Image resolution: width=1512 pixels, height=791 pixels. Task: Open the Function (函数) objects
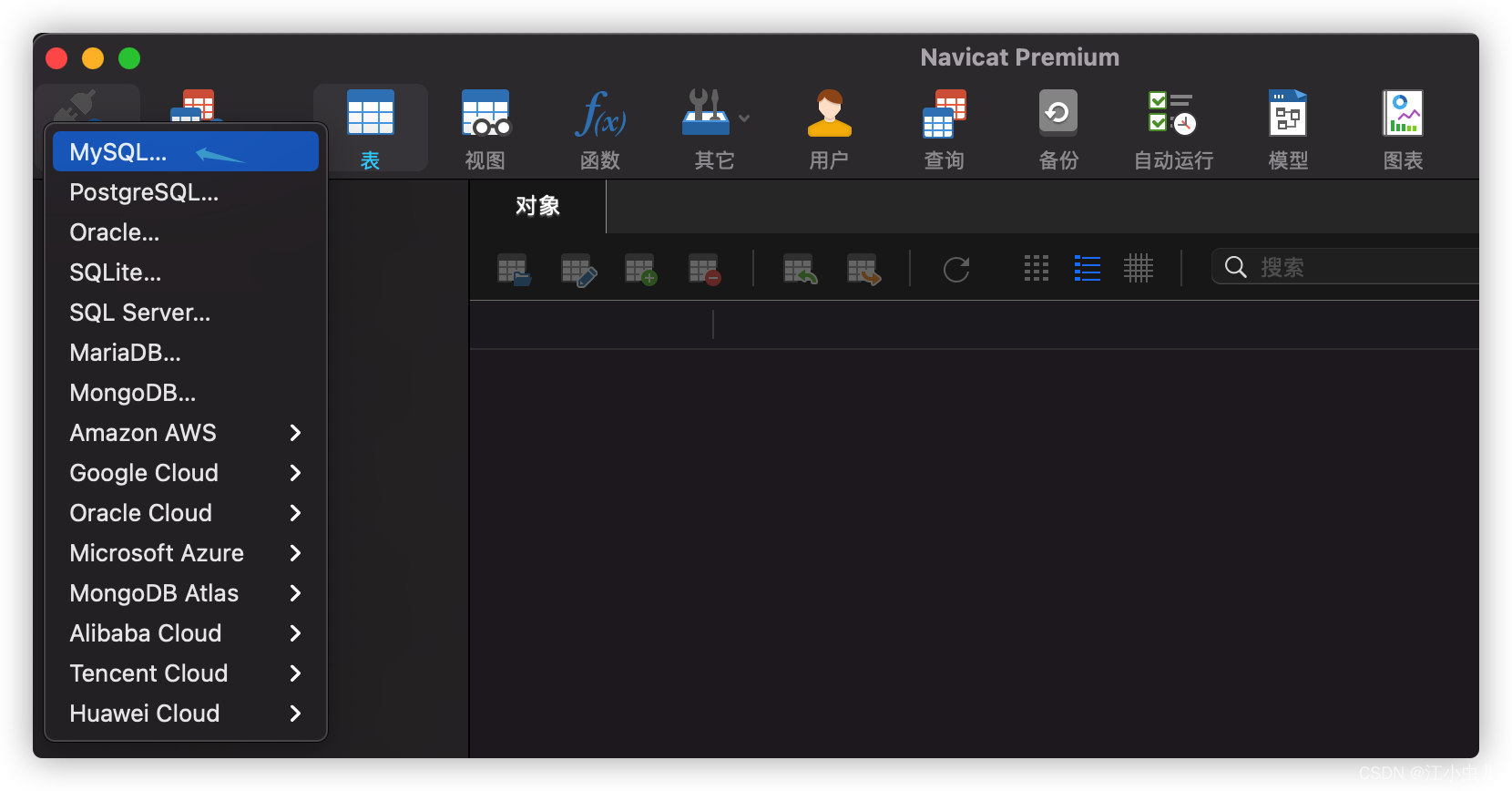click(x=600, y=128)
